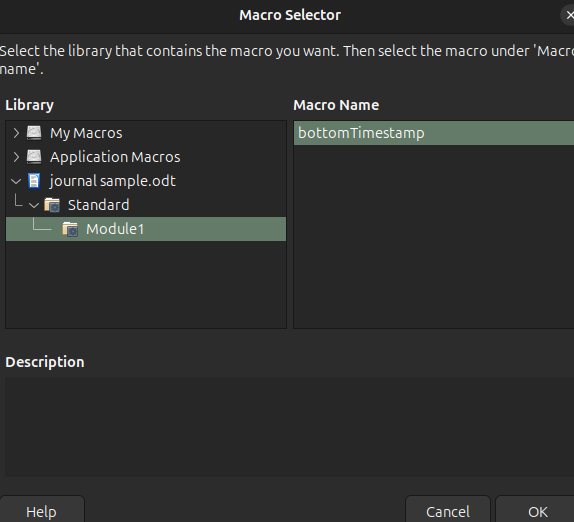Expand the Application Macros tree node

[x=16, y=157]
